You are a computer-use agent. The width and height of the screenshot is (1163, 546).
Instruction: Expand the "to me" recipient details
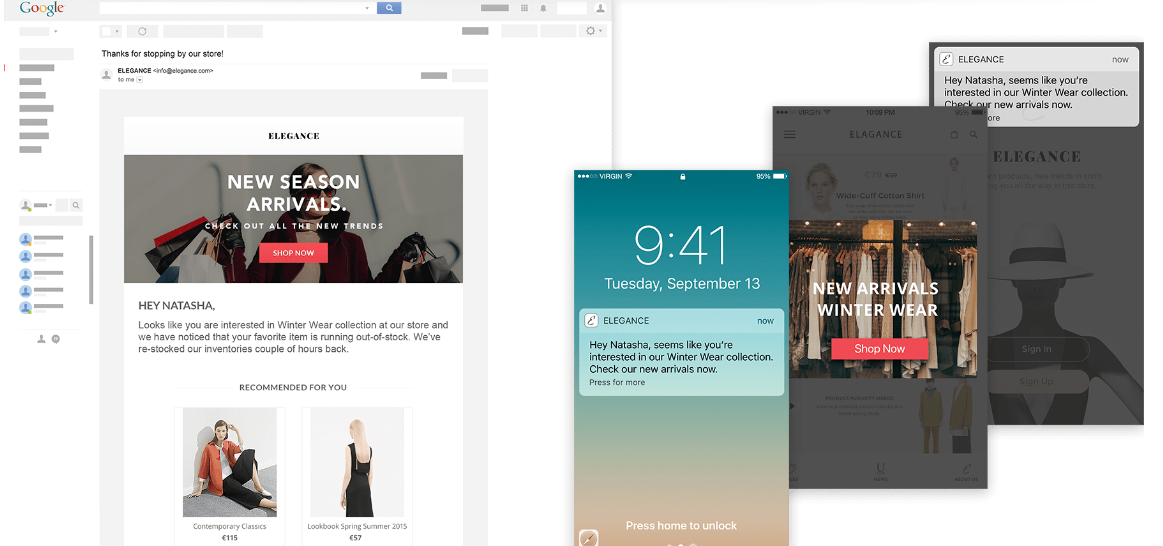point(139,79)
